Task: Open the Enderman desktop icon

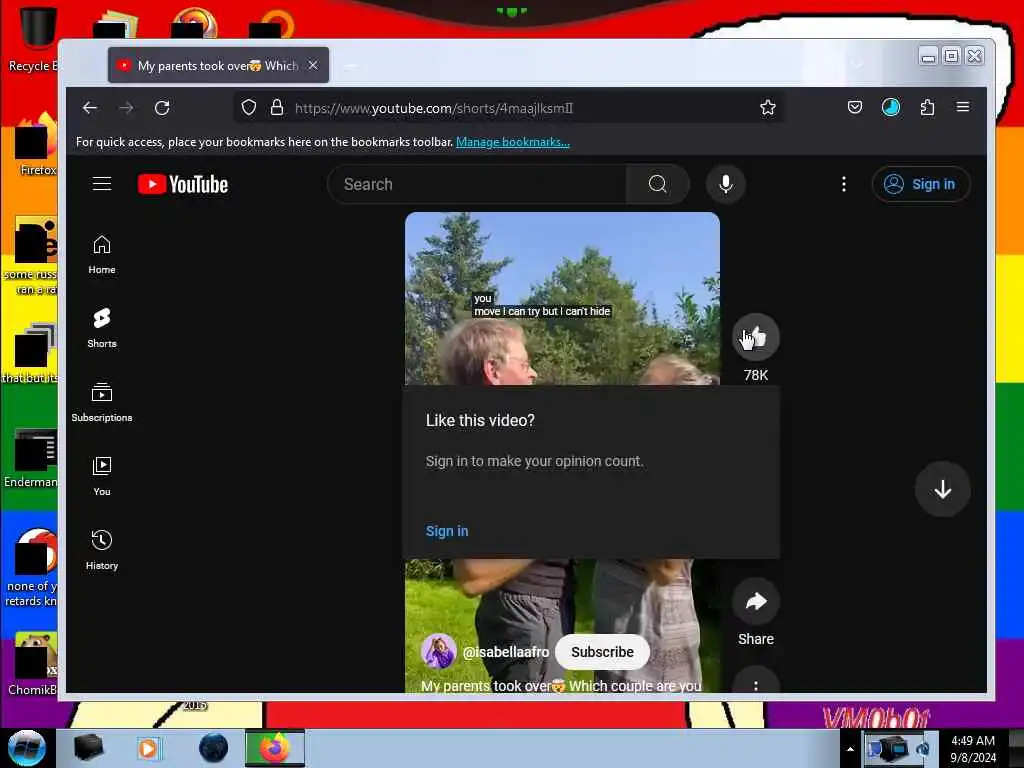Action: point(31,457)
